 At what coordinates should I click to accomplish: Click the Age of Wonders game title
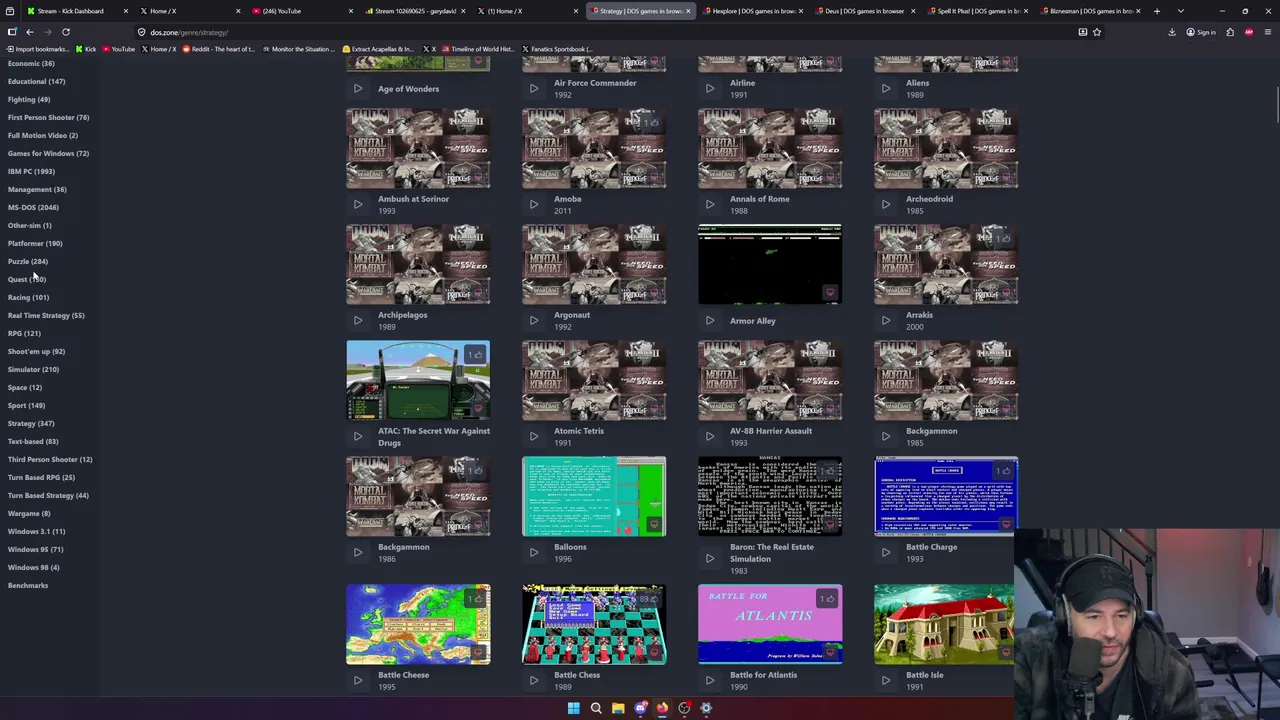pos(408,89)
